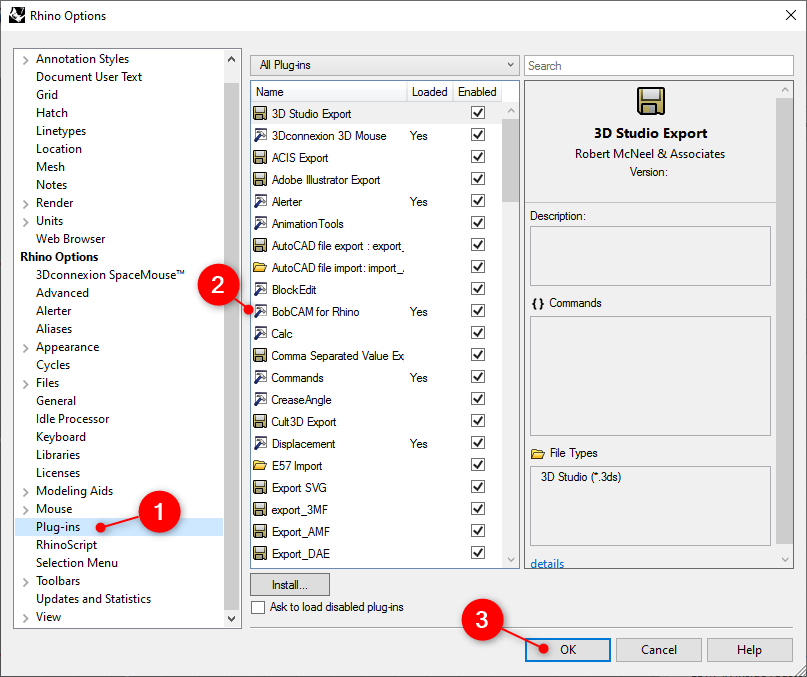
Task: Expand the Modeling Aids tree node
Action: coord(25,492)
